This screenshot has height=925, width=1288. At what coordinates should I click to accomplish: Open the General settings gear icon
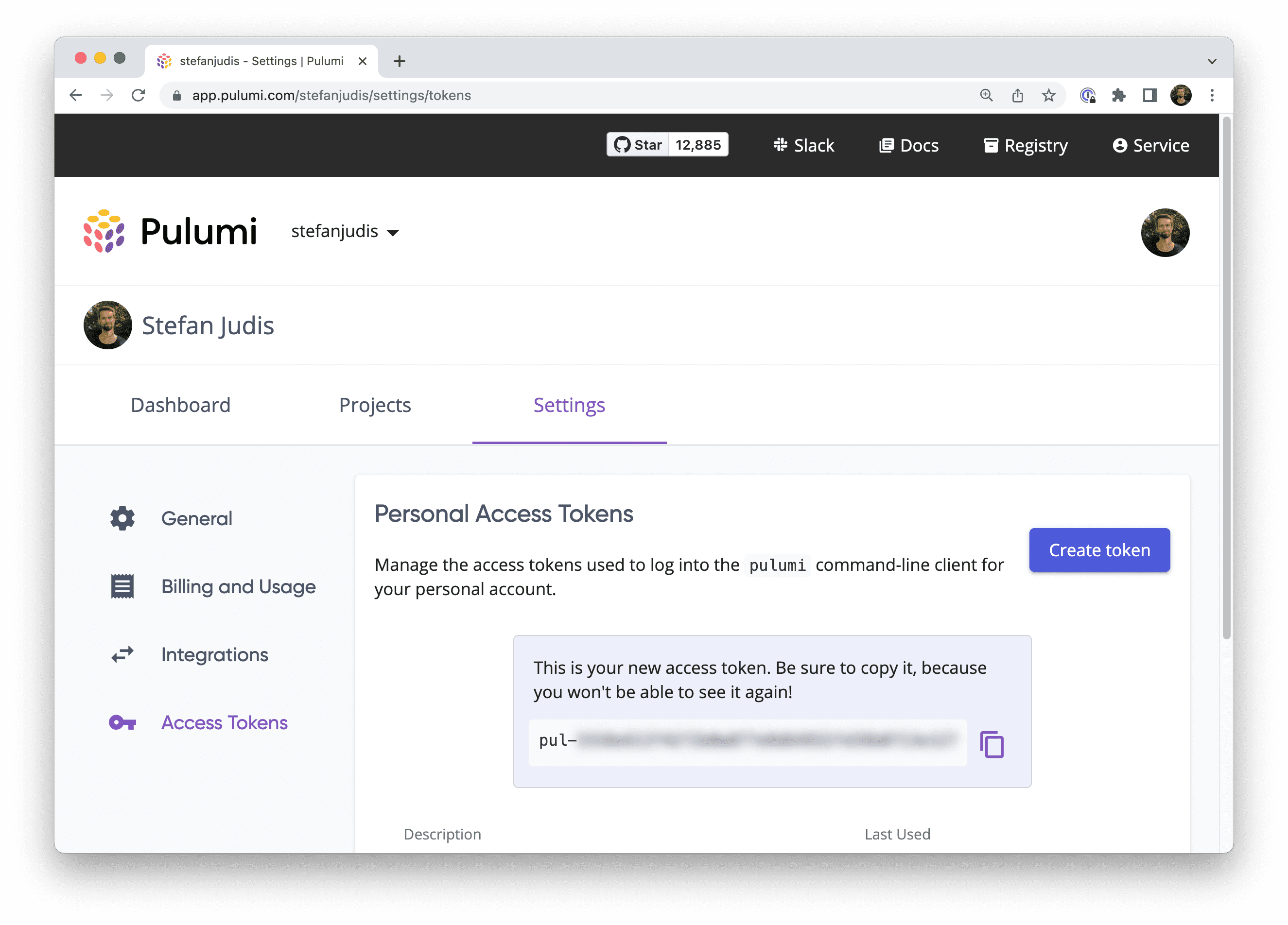(x=122, y=518)
